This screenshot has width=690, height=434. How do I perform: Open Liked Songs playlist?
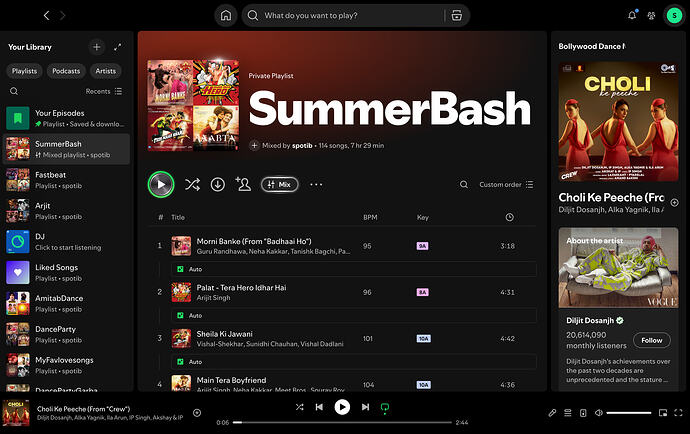[x=66, y=272]
